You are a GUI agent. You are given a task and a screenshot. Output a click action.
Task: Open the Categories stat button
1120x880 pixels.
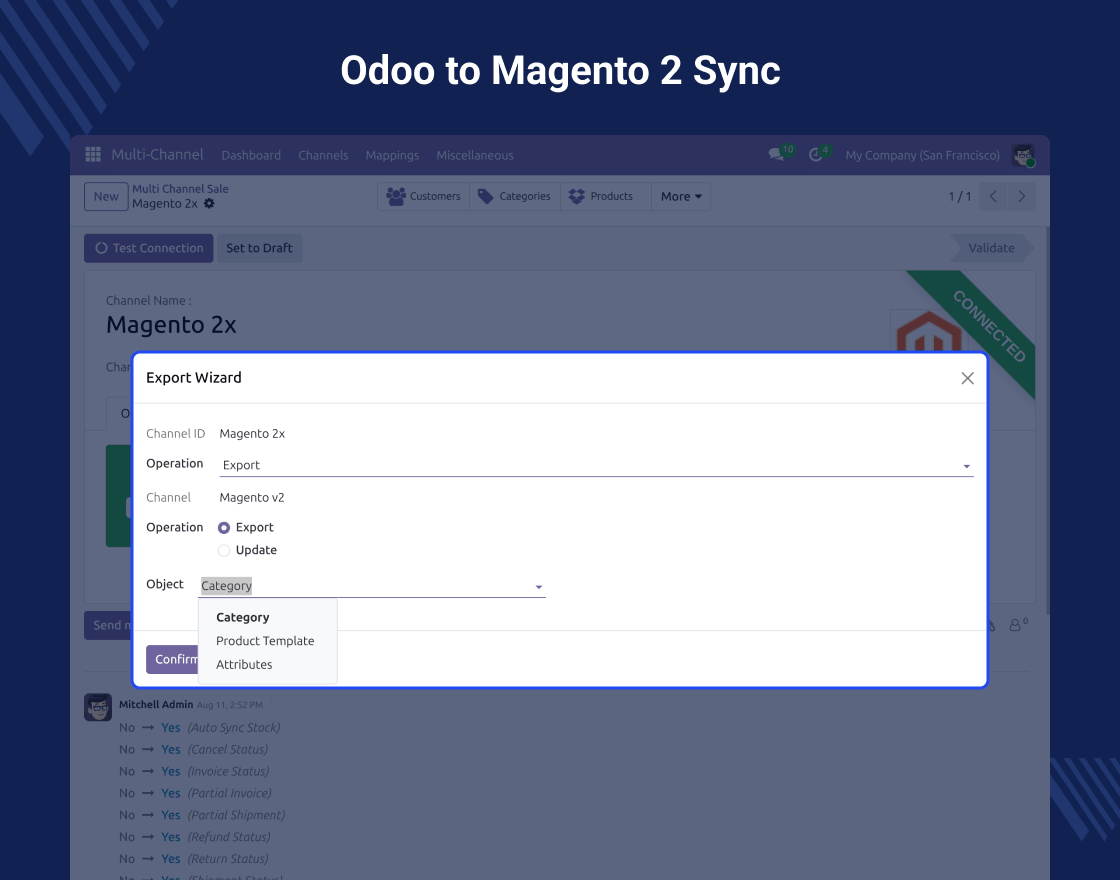514,196
